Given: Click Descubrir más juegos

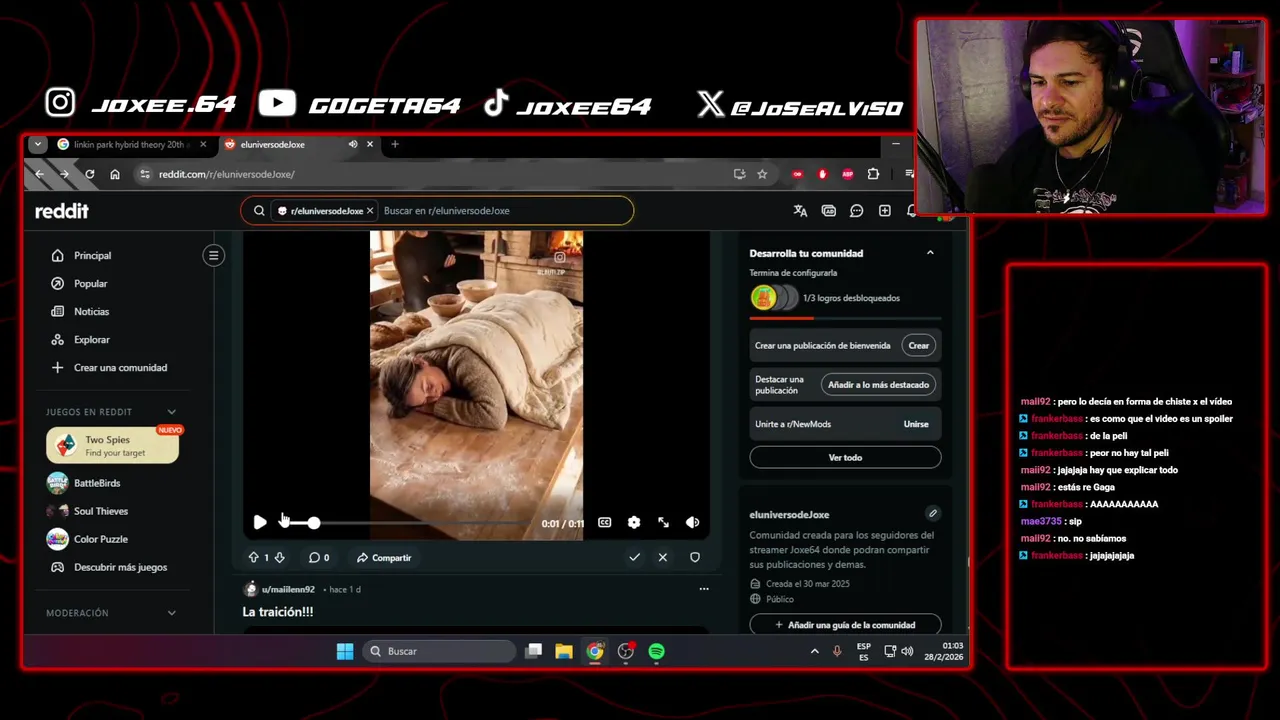Looking at the screenshot, I should 120,567.
